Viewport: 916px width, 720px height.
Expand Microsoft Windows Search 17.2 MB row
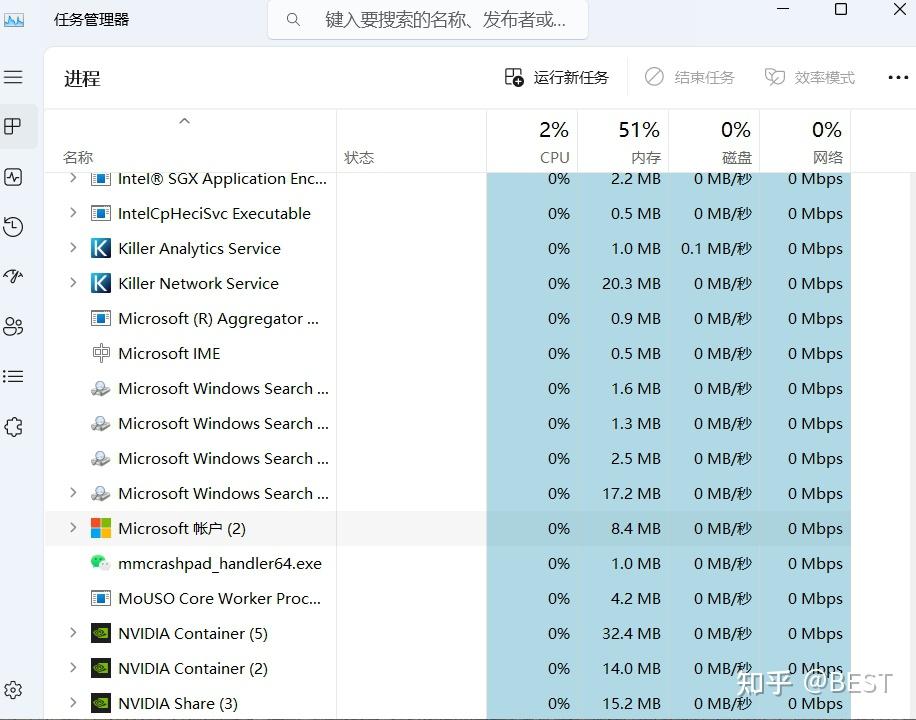(73, 493)
